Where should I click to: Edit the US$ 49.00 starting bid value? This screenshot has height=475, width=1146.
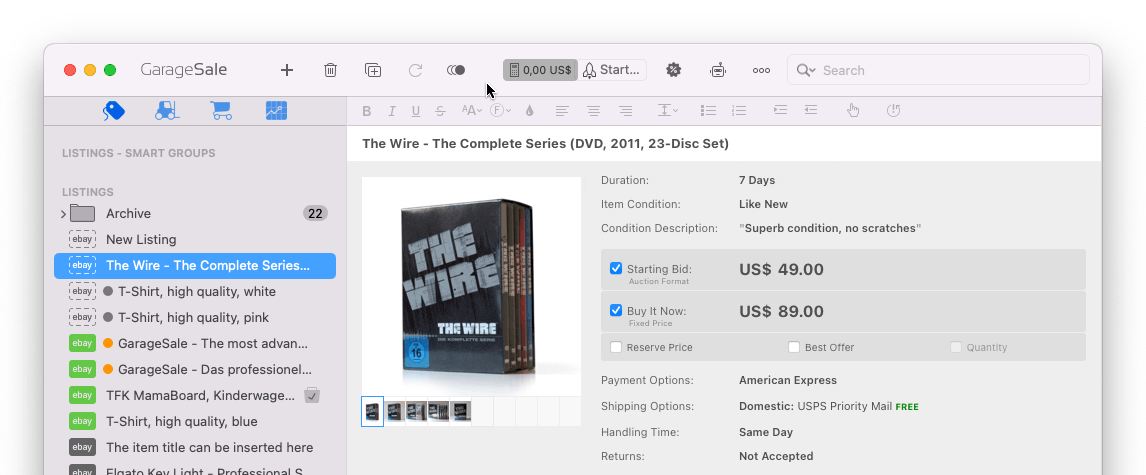781,270
